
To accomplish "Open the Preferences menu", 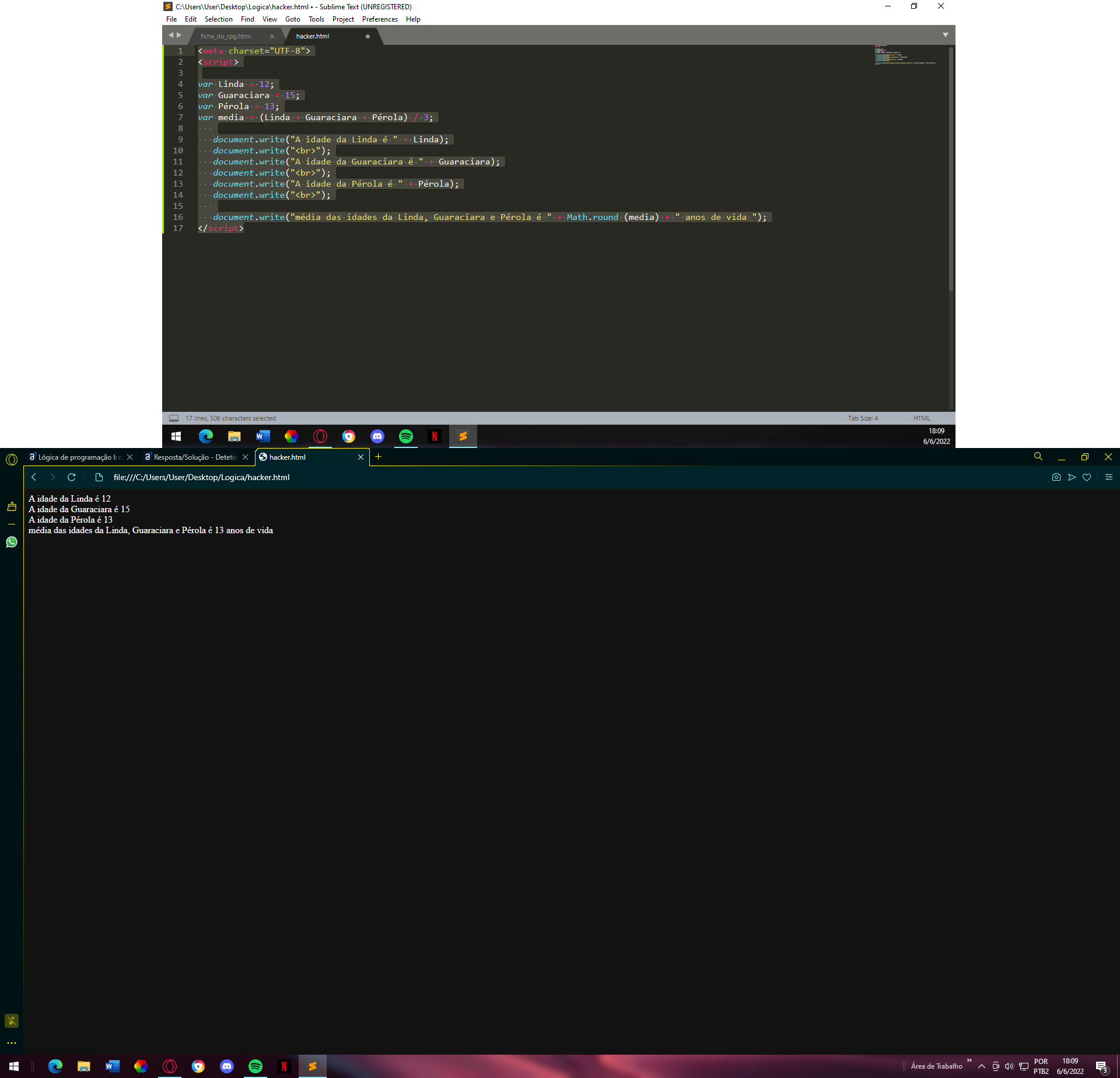I will coord(380,19).
